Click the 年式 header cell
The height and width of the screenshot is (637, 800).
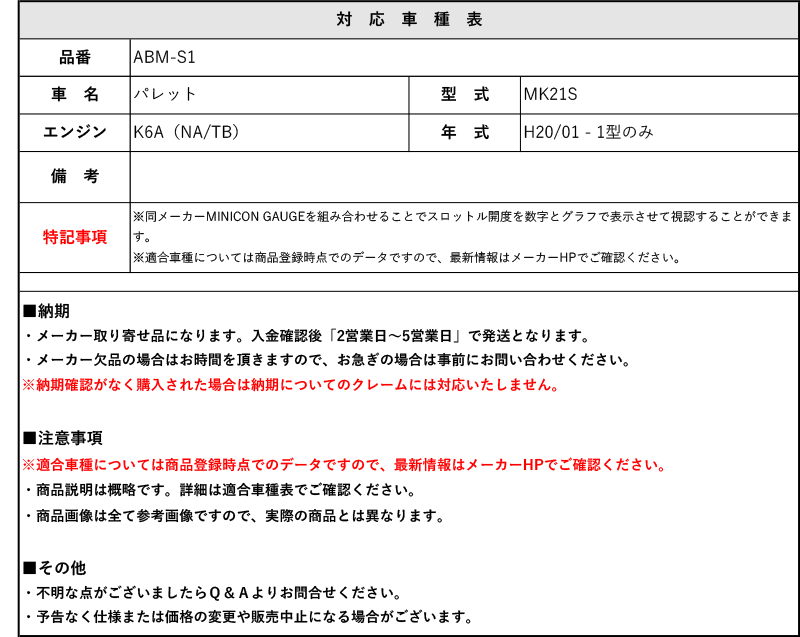tap(465, 132)
